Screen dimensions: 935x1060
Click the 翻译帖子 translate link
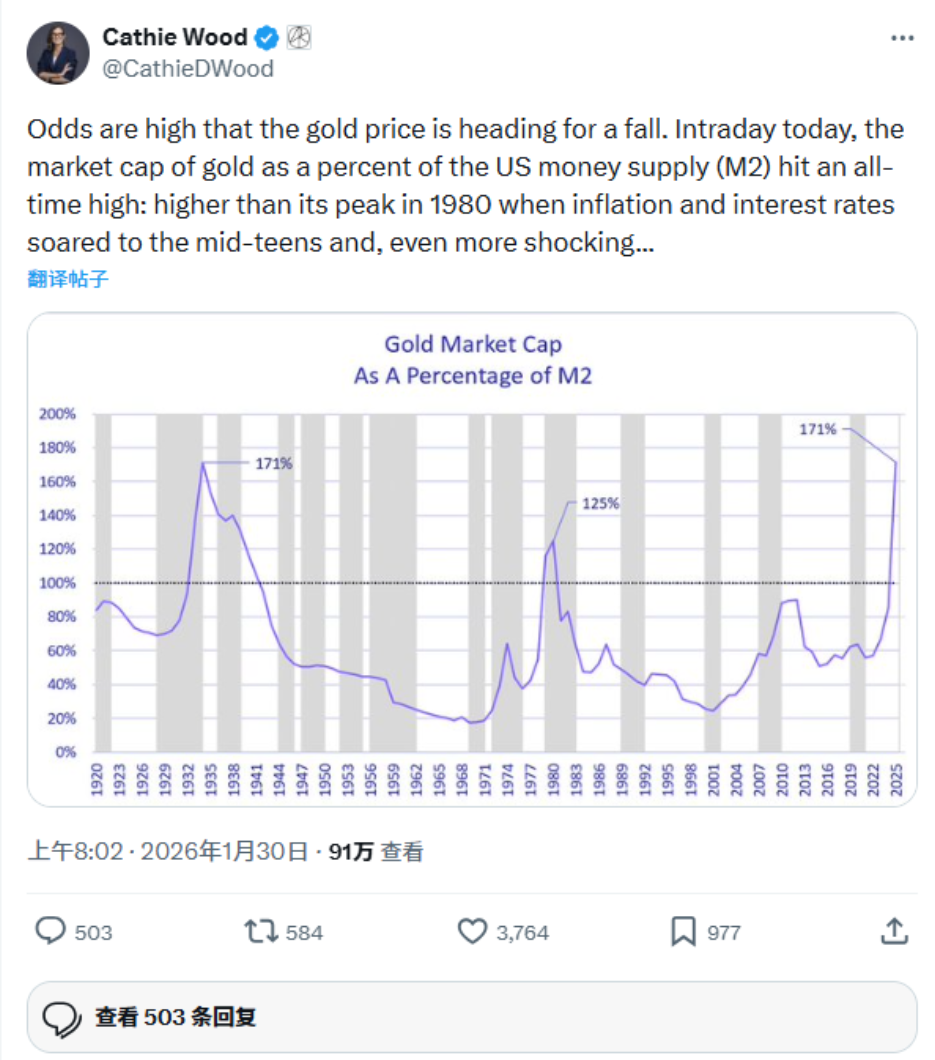pos(68,279)
